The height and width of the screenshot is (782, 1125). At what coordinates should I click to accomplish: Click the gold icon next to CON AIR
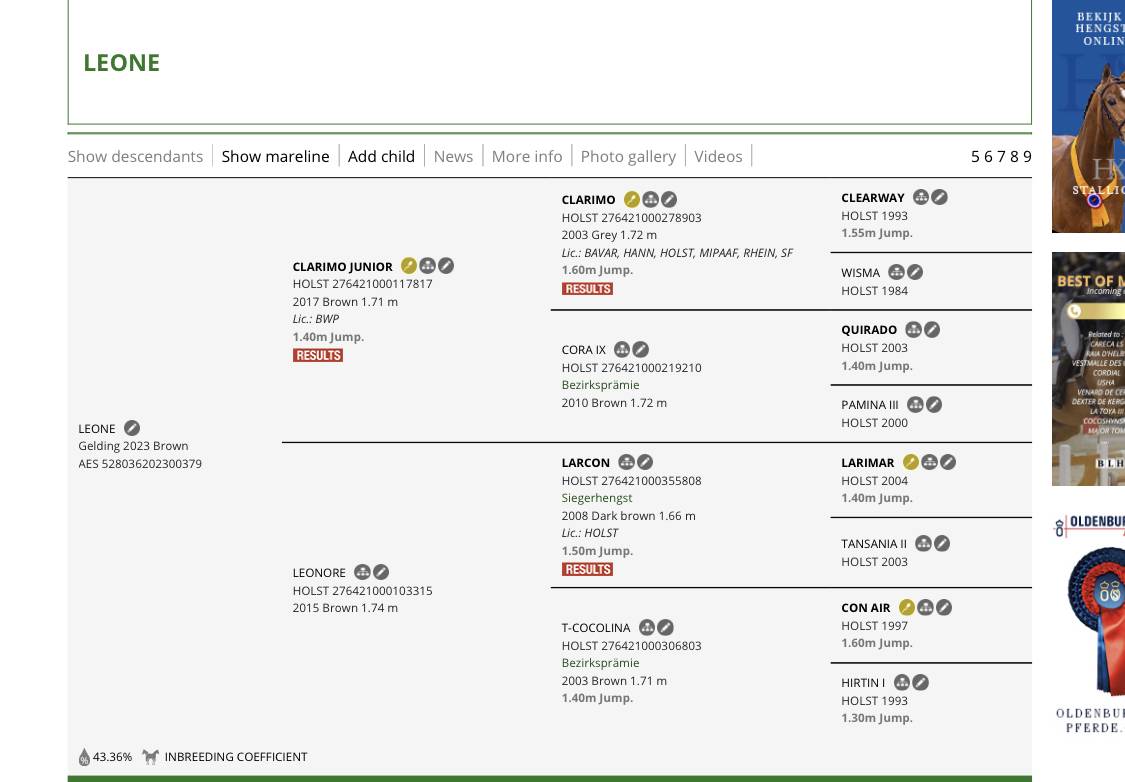[x=907, y=607]
